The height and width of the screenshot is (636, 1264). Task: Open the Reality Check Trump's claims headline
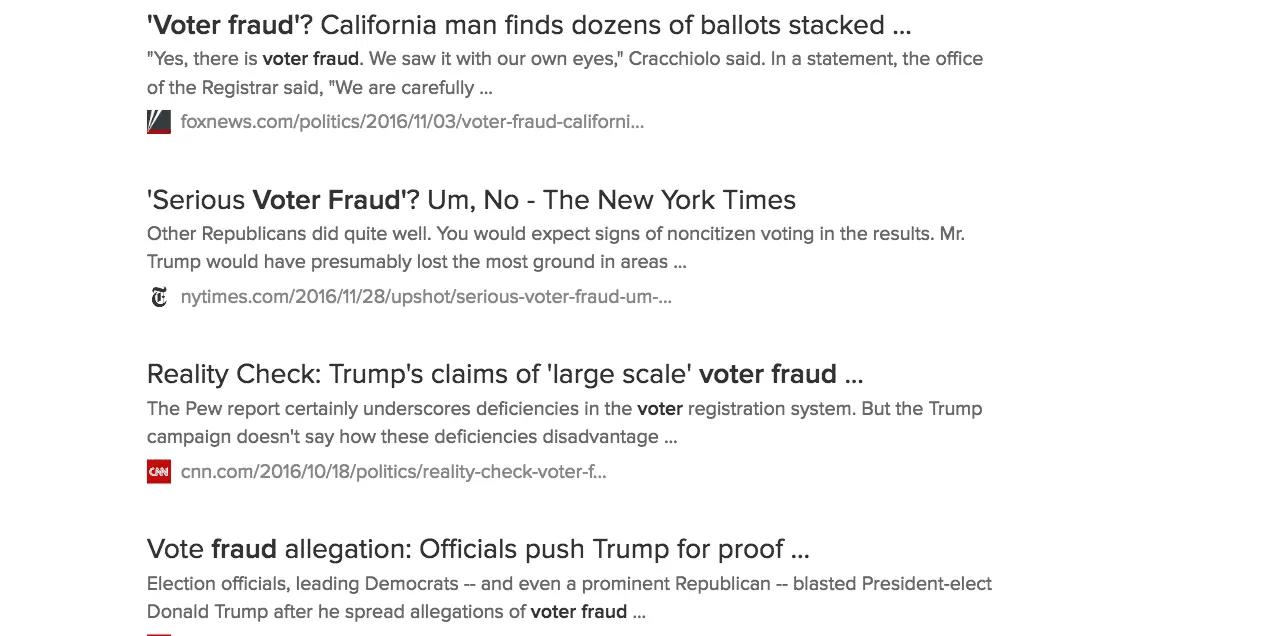click(x=504, y=374)
